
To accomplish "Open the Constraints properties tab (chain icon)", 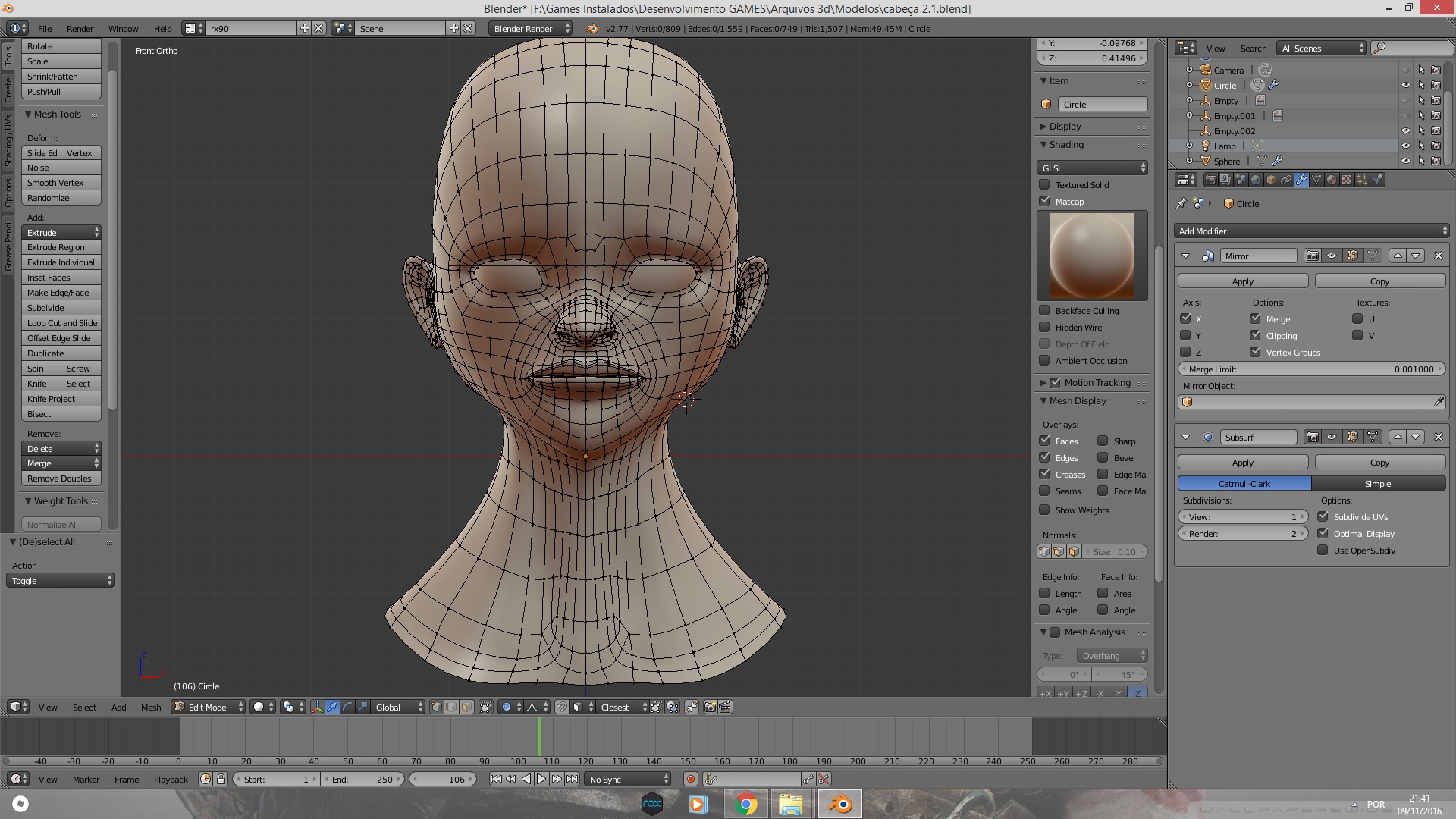I will 1286,180.
